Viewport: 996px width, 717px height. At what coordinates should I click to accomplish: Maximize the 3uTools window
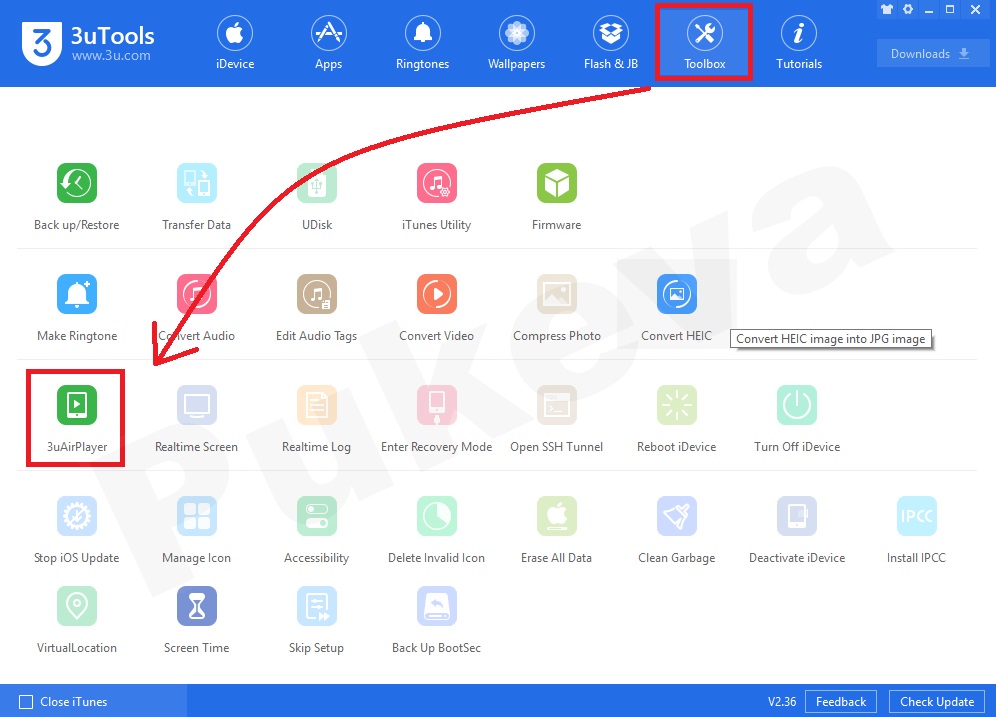[950, 10]
